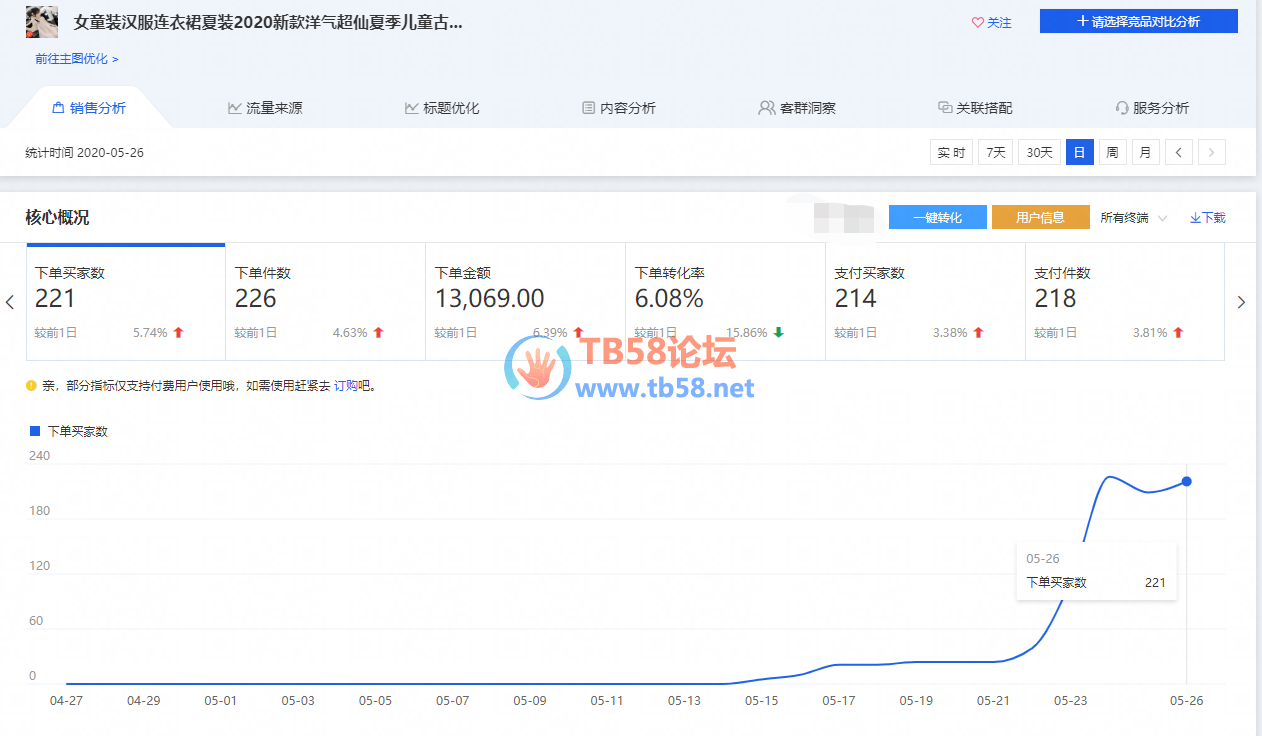Viewport: 1262px width, 736px height.
Task: Open the 标题优化 tab
Action: (x=442, y=108)
